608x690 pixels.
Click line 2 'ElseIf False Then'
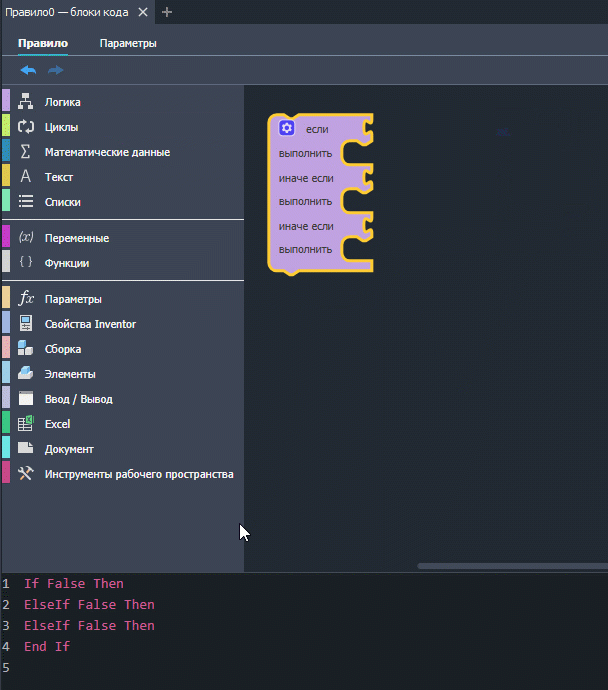pyautogui.click(x=89, y=605)
